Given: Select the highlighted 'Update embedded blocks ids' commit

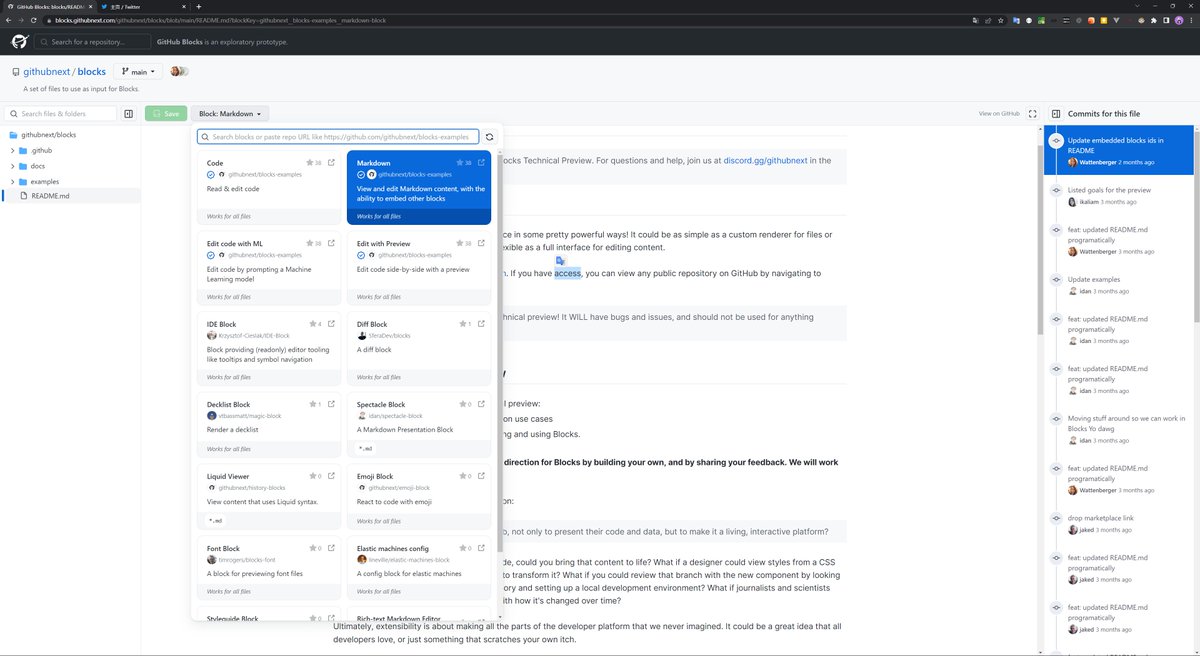Looking at the screenshot, I should pos(1118,151).
